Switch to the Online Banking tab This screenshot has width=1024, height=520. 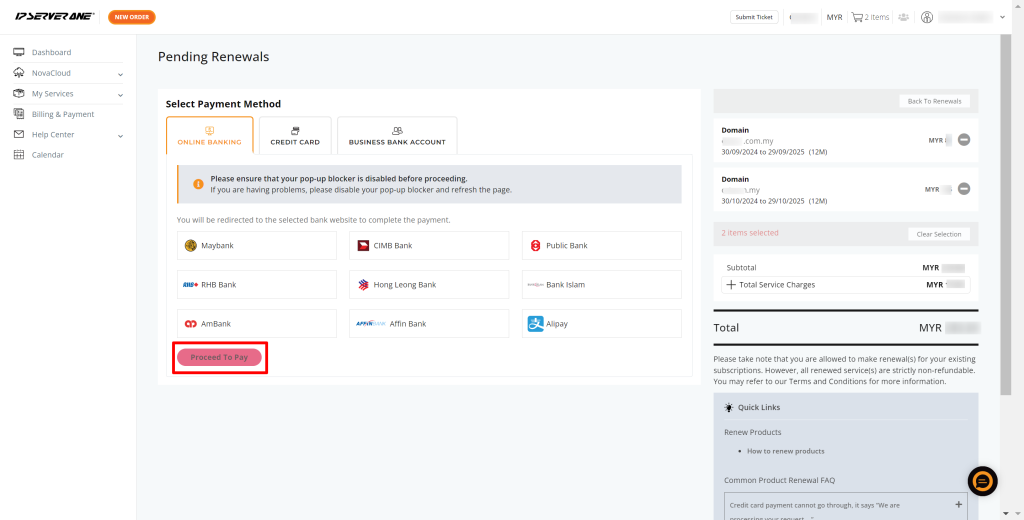(210, 135)
